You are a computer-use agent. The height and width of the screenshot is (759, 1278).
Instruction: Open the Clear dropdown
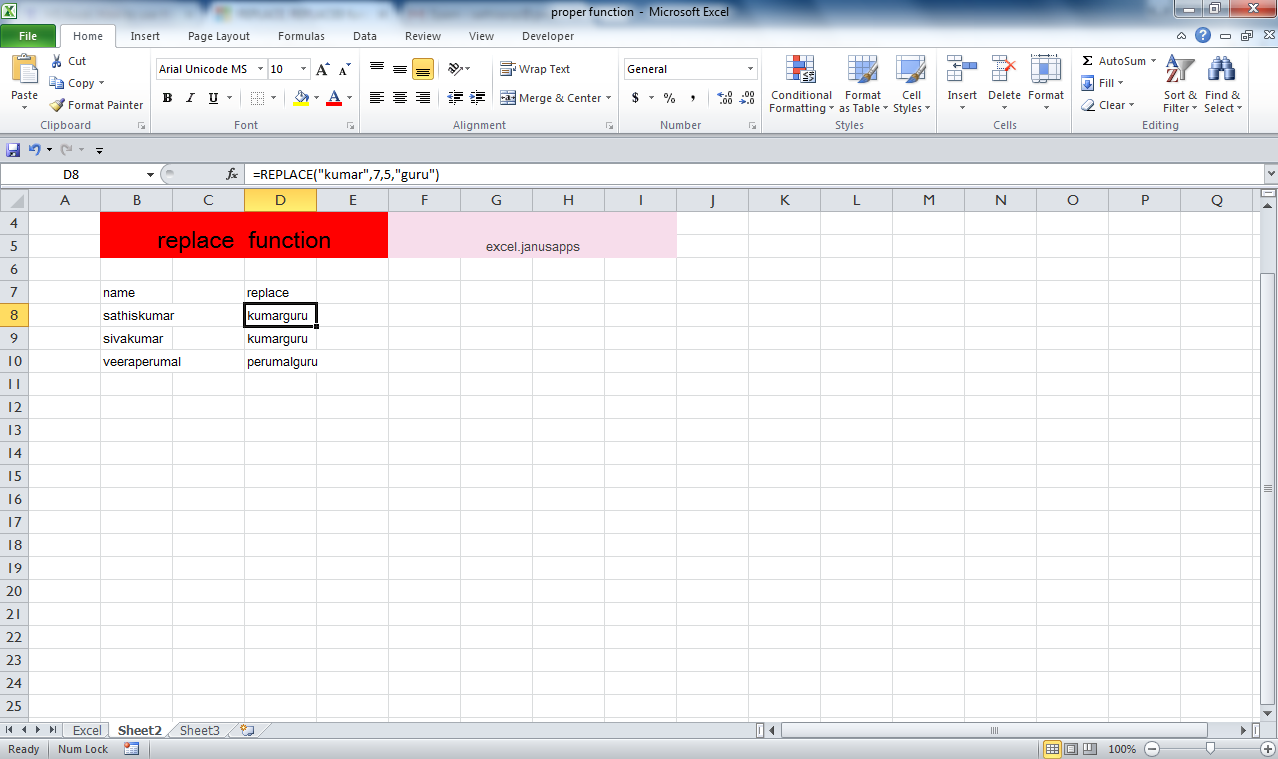click(1107, 105)
